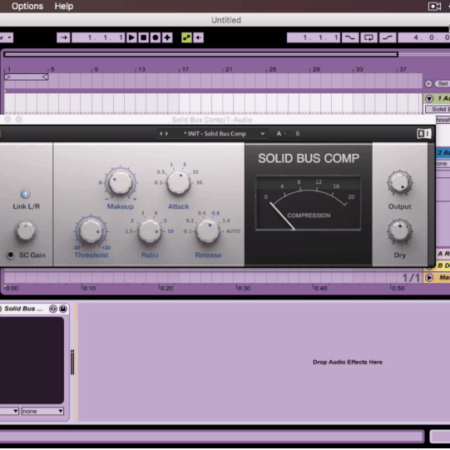
Task: Click the 1/1 quantization display
Action: click(x=410, y=277)
